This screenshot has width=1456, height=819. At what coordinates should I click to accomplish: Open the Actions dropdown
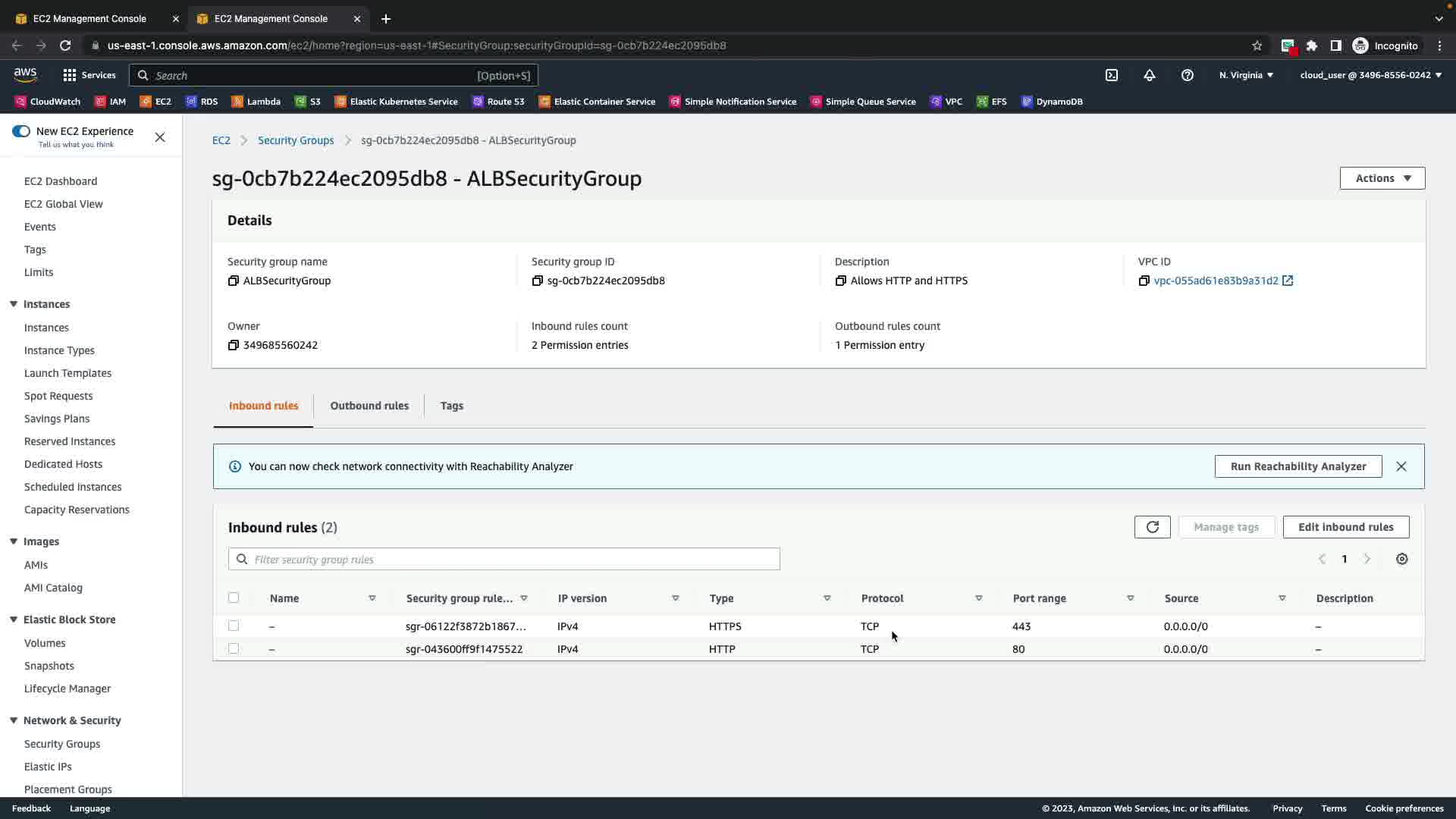point(1382,178)
